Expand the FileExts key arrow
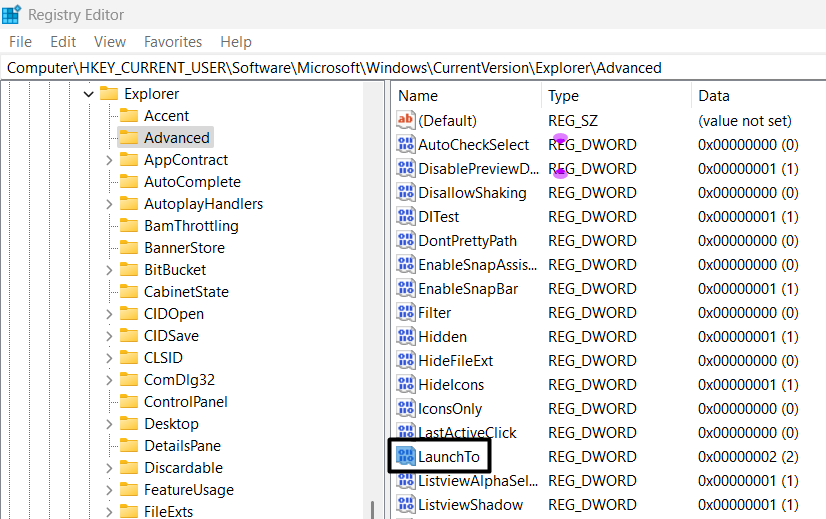The width and height of the screenshot is (826, 519). click(109, 512)
